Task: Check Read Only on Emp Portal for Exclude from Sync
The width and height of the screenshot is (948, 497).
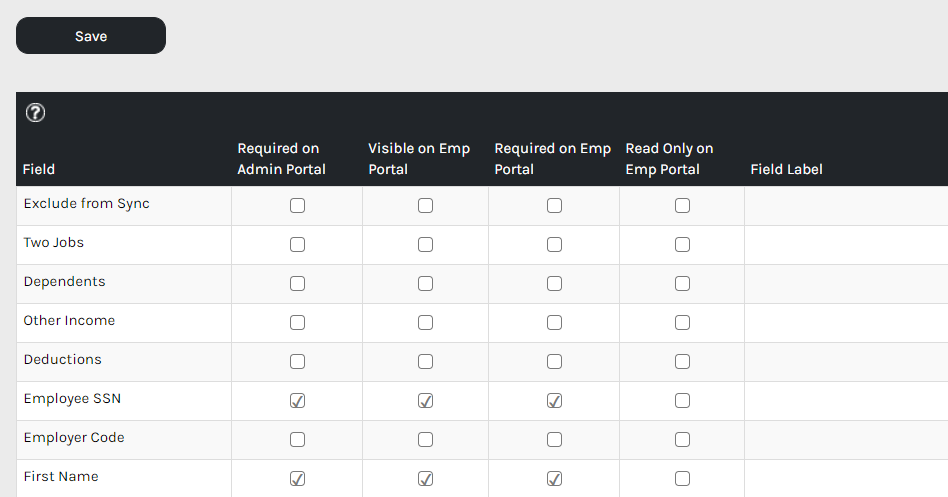Action: (x=682, y=206)
